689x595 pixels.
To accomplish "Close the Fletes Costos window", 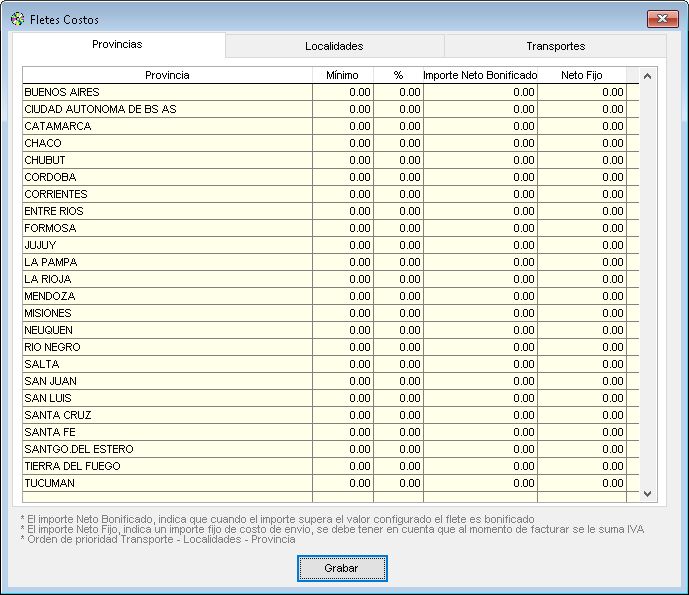I will coord(661,18).
